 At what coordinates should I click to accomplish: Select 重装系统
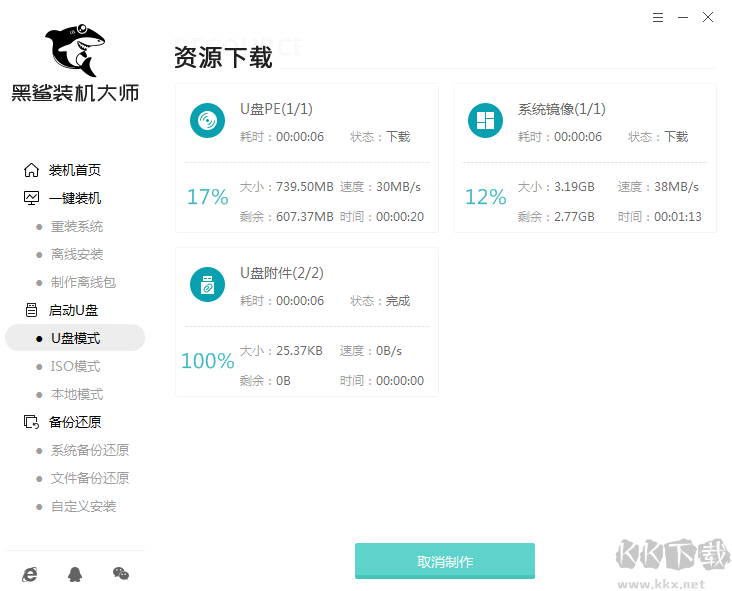tap(77, 226)
